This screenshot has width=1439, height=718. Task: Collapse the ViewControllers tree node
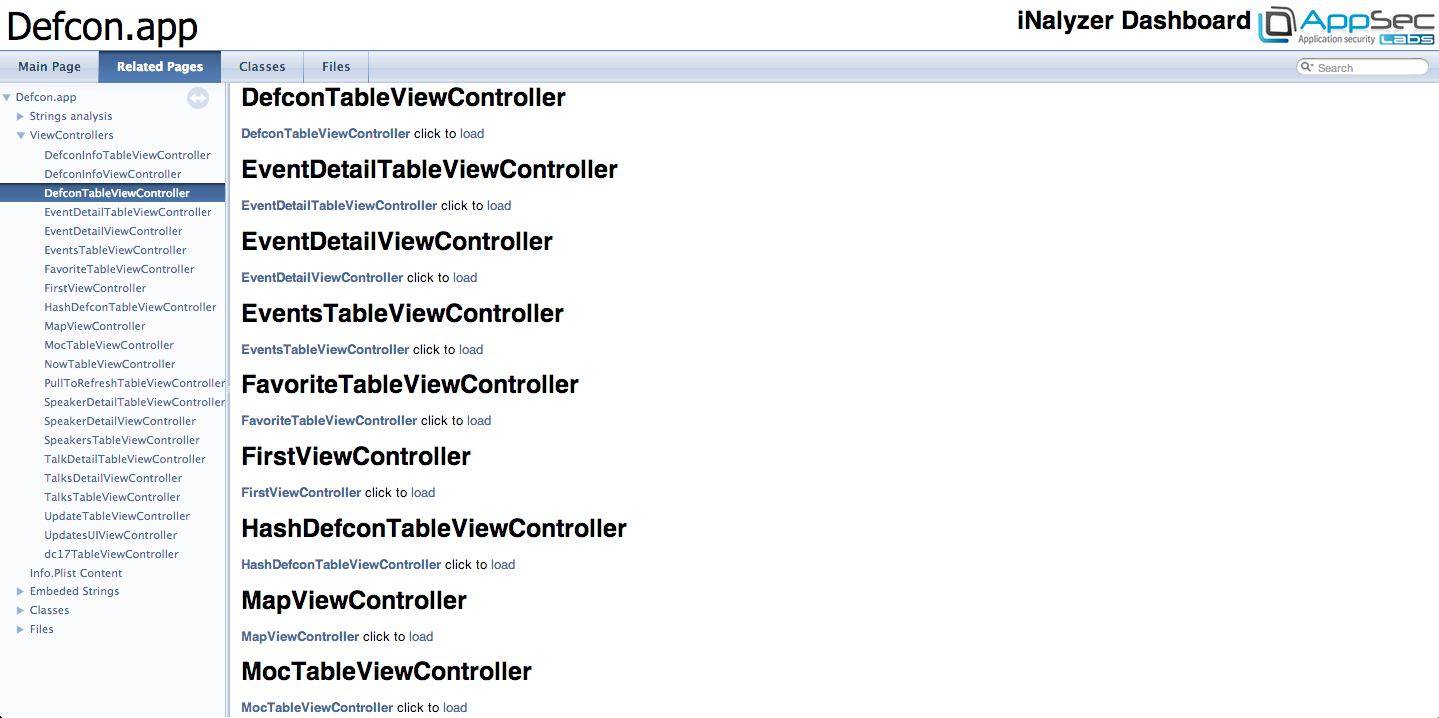(20, 136)
